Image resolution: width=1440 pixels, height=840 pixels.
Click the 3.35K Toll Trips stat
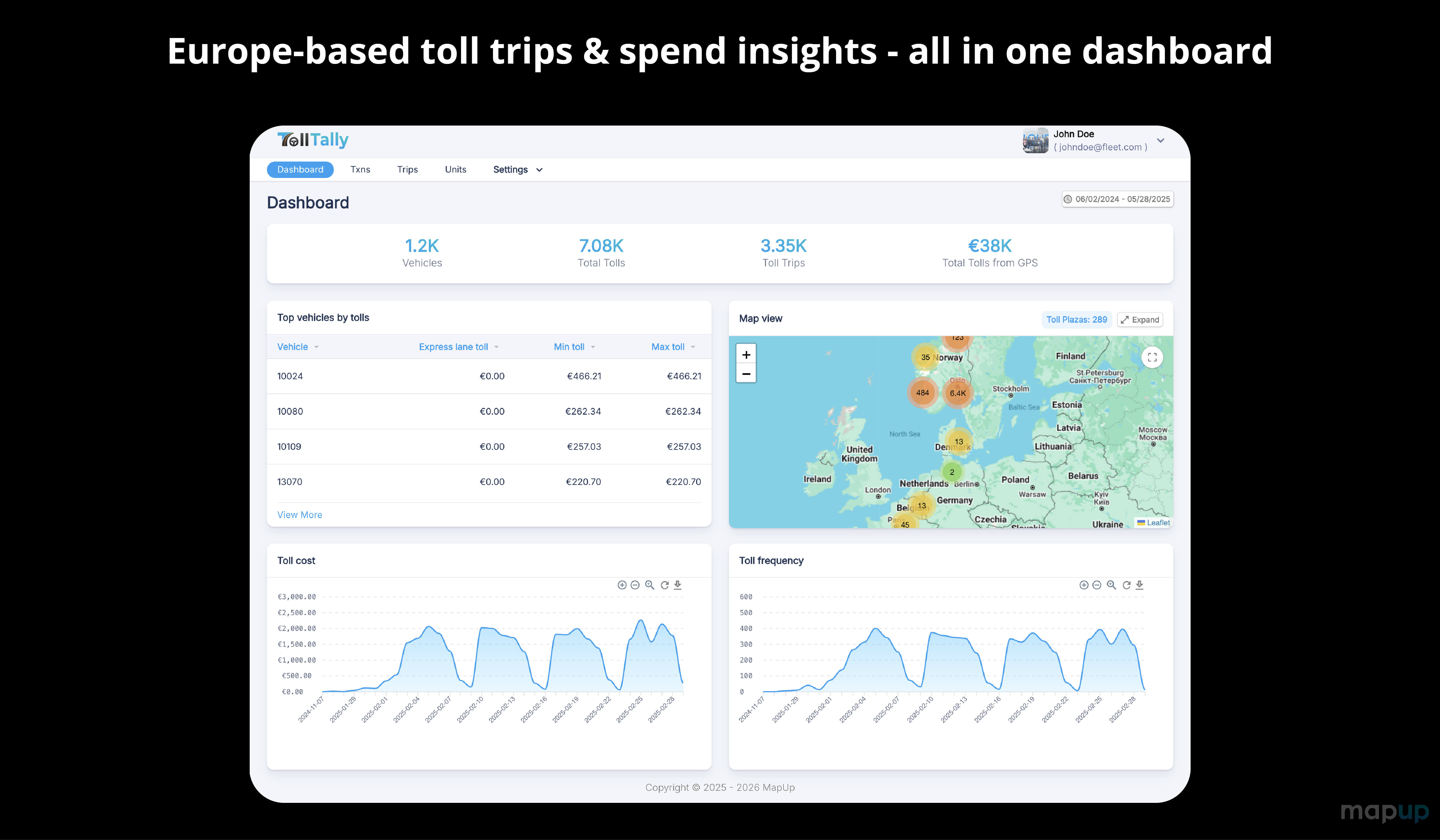[x=783, y=253]
